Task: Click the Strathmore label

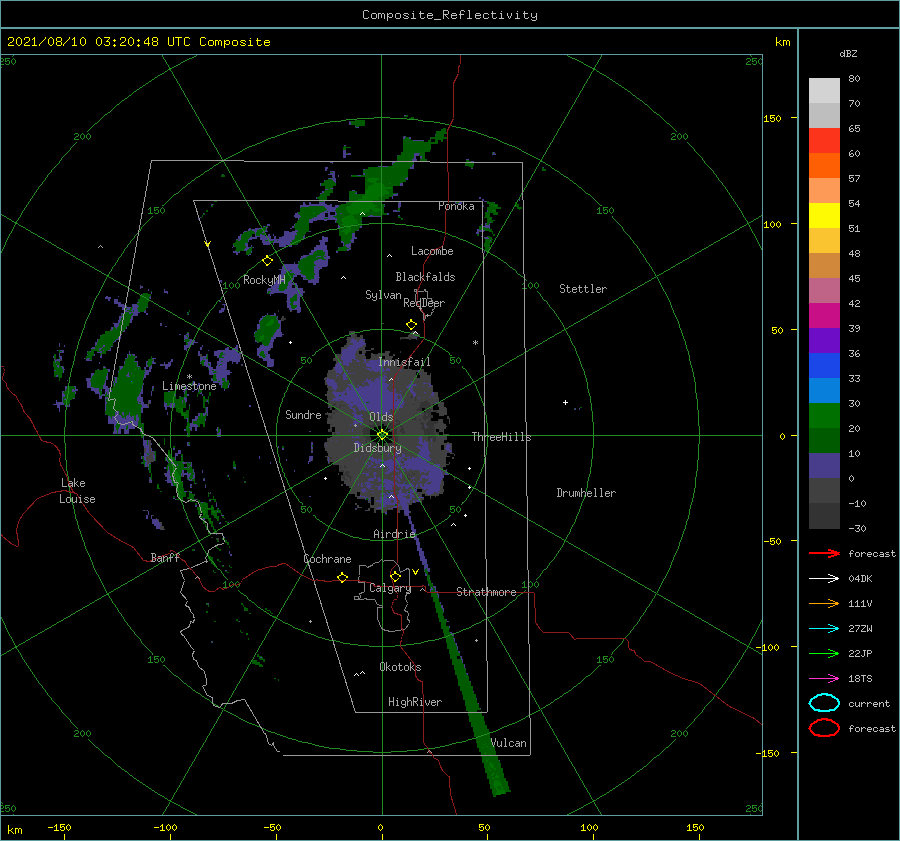Action: click(x=486, y=592)
